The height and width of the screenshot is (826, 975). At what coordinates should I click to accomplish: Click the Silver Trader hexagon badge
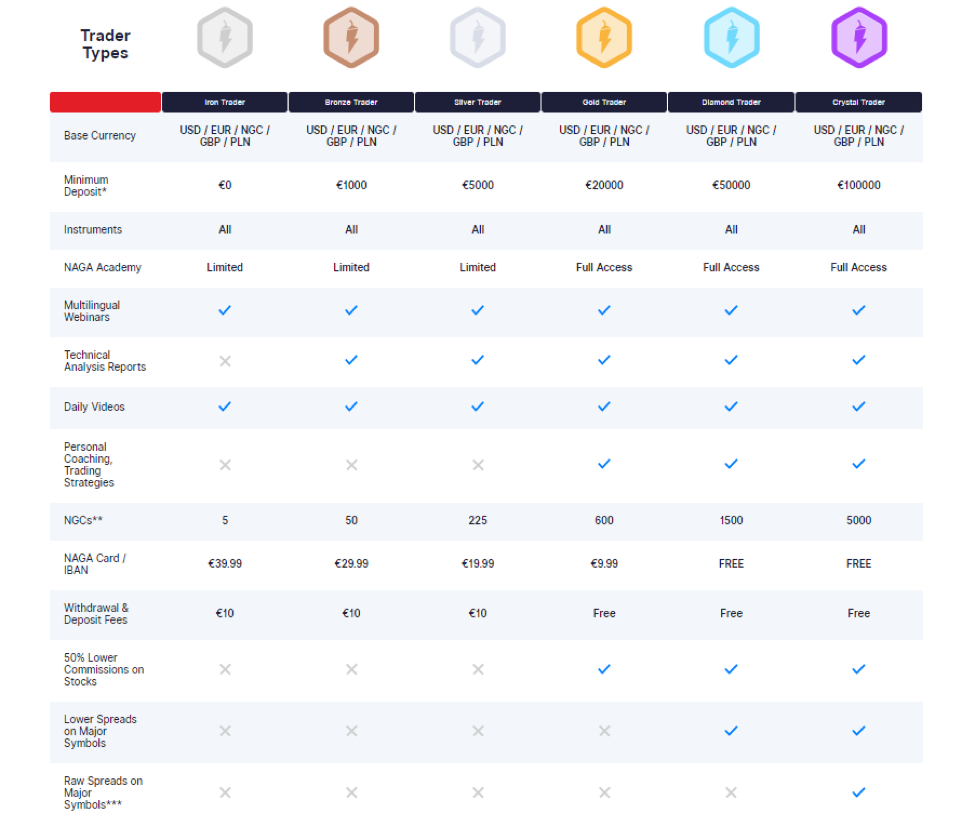tap(478, 37)
